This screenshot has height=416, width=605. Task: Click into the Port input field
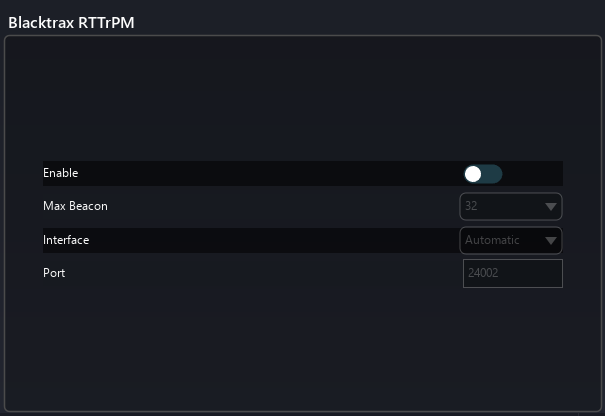pyautogui.click(x=512, y=273)
